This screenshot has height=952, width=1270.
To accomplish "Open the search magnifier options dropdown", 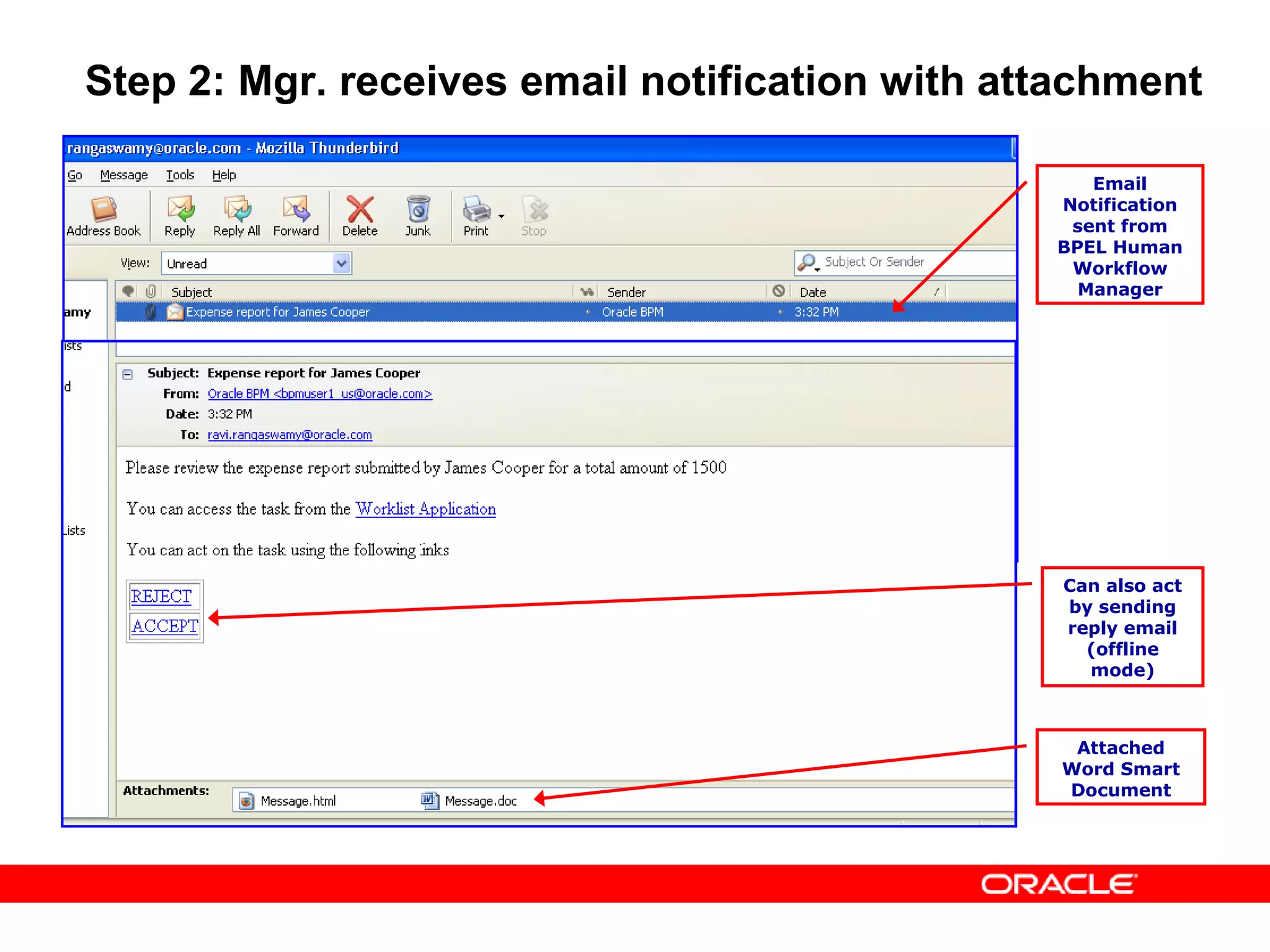I will point(808,263).
